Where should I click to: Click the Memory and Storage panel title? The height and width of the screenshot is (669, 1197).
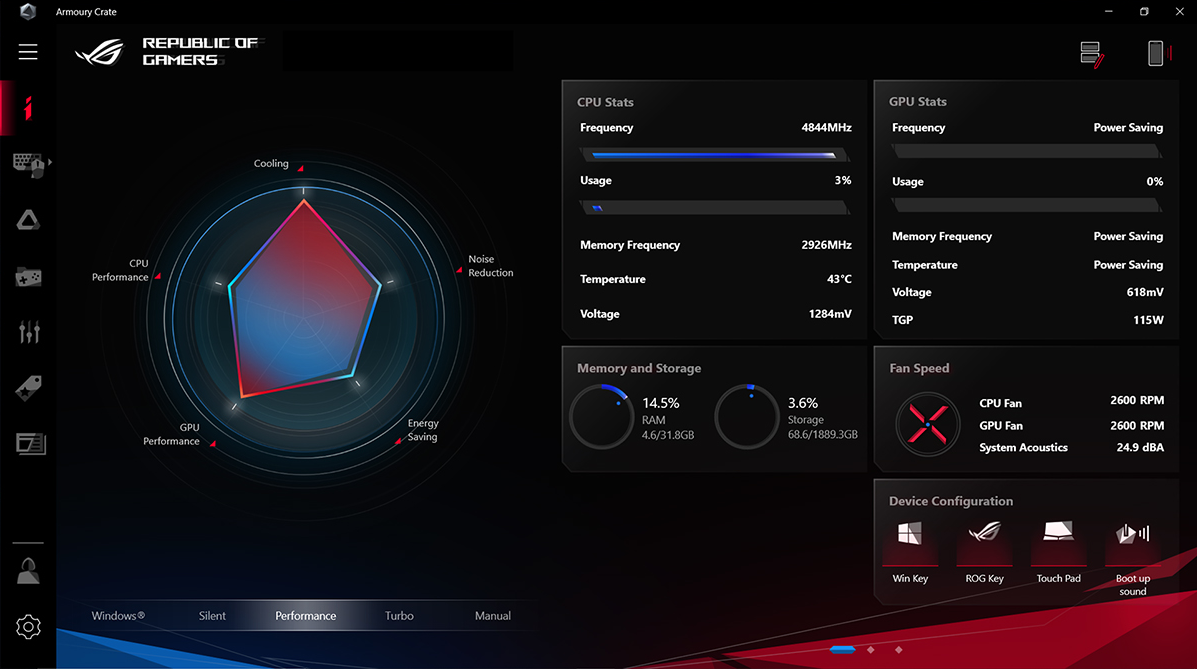coord(639,368)
